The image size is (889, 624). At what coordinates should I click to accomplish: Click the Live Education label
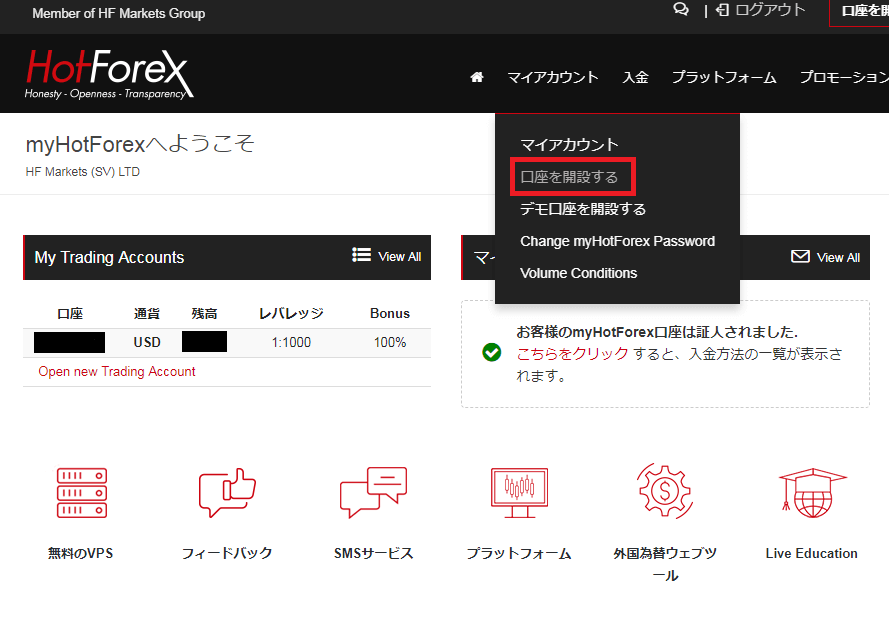pos(811,553)
